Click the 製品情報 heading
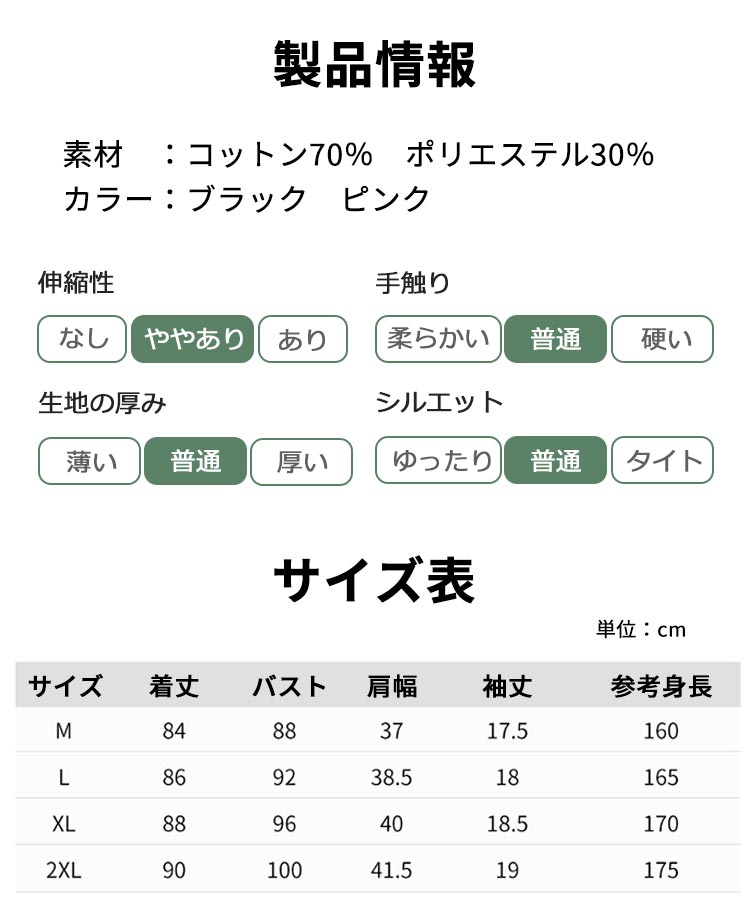 coord(375,65)
